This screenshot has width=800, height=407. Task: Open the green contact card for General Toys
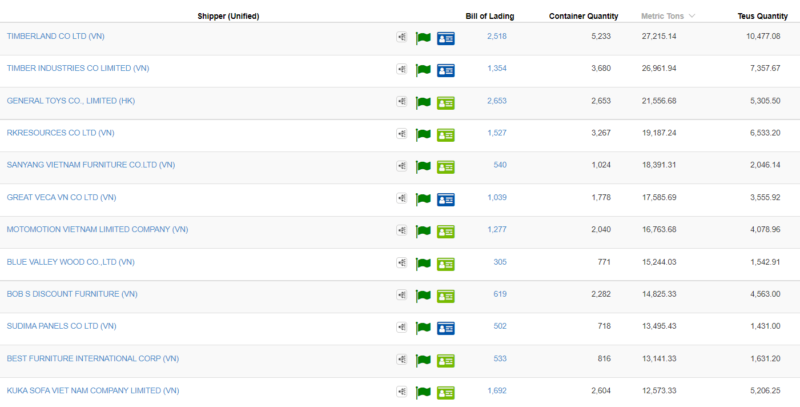tap(445, 102)
